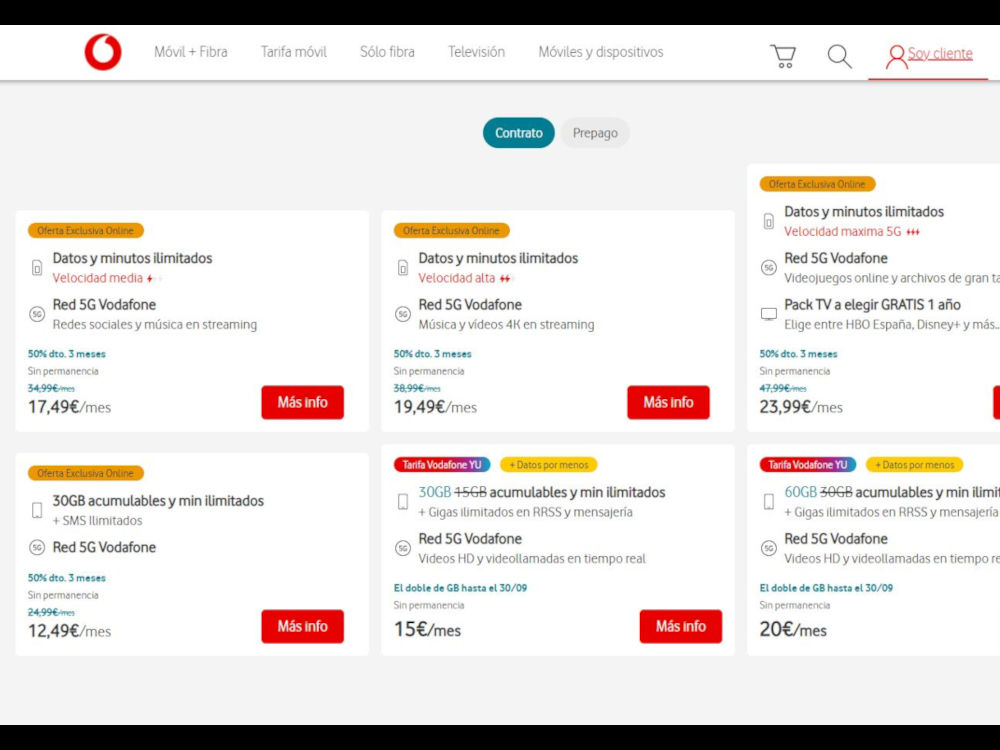Click Tarifa Vodafone YU badge on 15€ card
The height and width of the screenshot is (750, 1000).
442,465
